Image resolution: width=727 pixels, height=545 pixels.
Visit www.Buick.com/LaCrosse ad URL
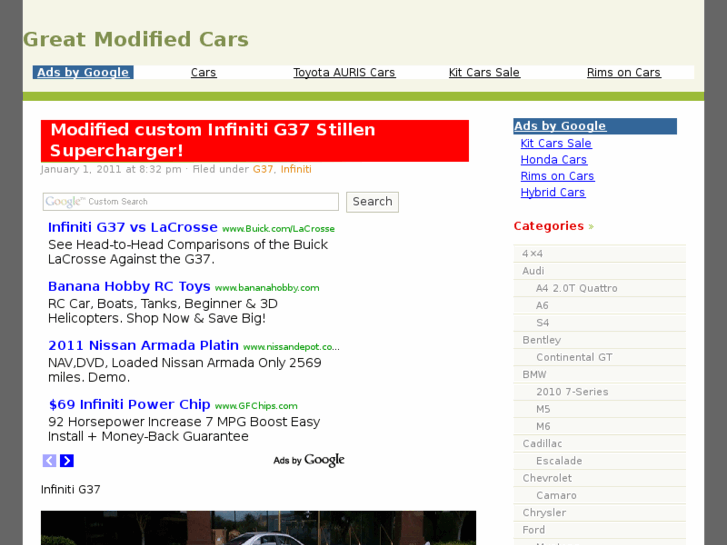click(x=278, y=229)
